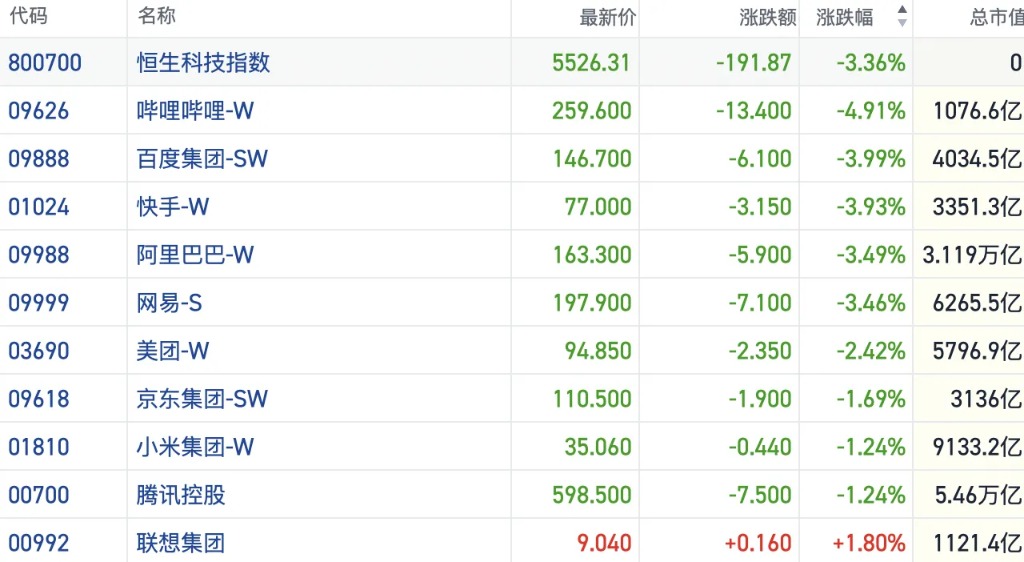Screen dimensions: 1024x562
Task: Click the 总市值 column header
Action: (996, 17)
